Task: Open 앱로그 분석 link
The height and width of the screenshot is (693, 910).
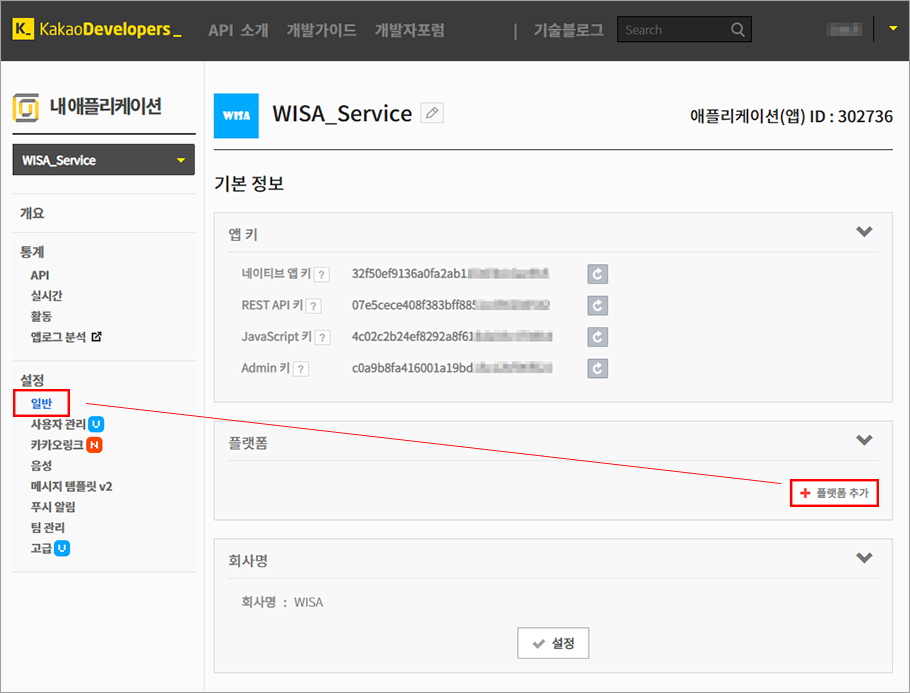Action: [58, 337]
